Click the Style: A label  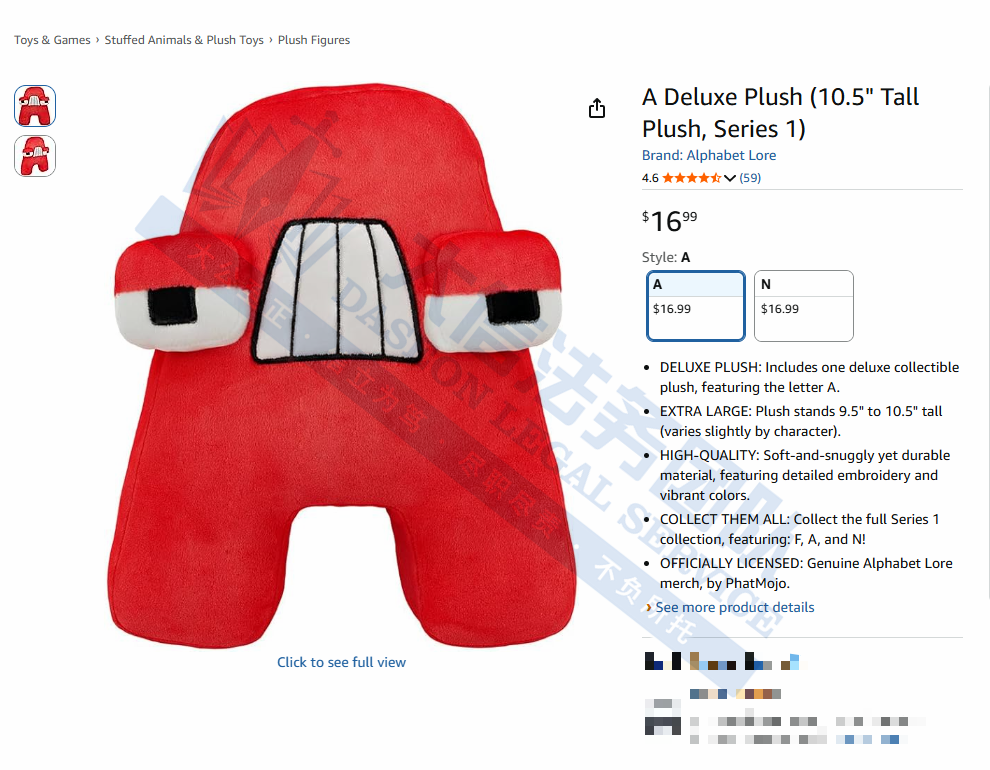tap(666, 257)
